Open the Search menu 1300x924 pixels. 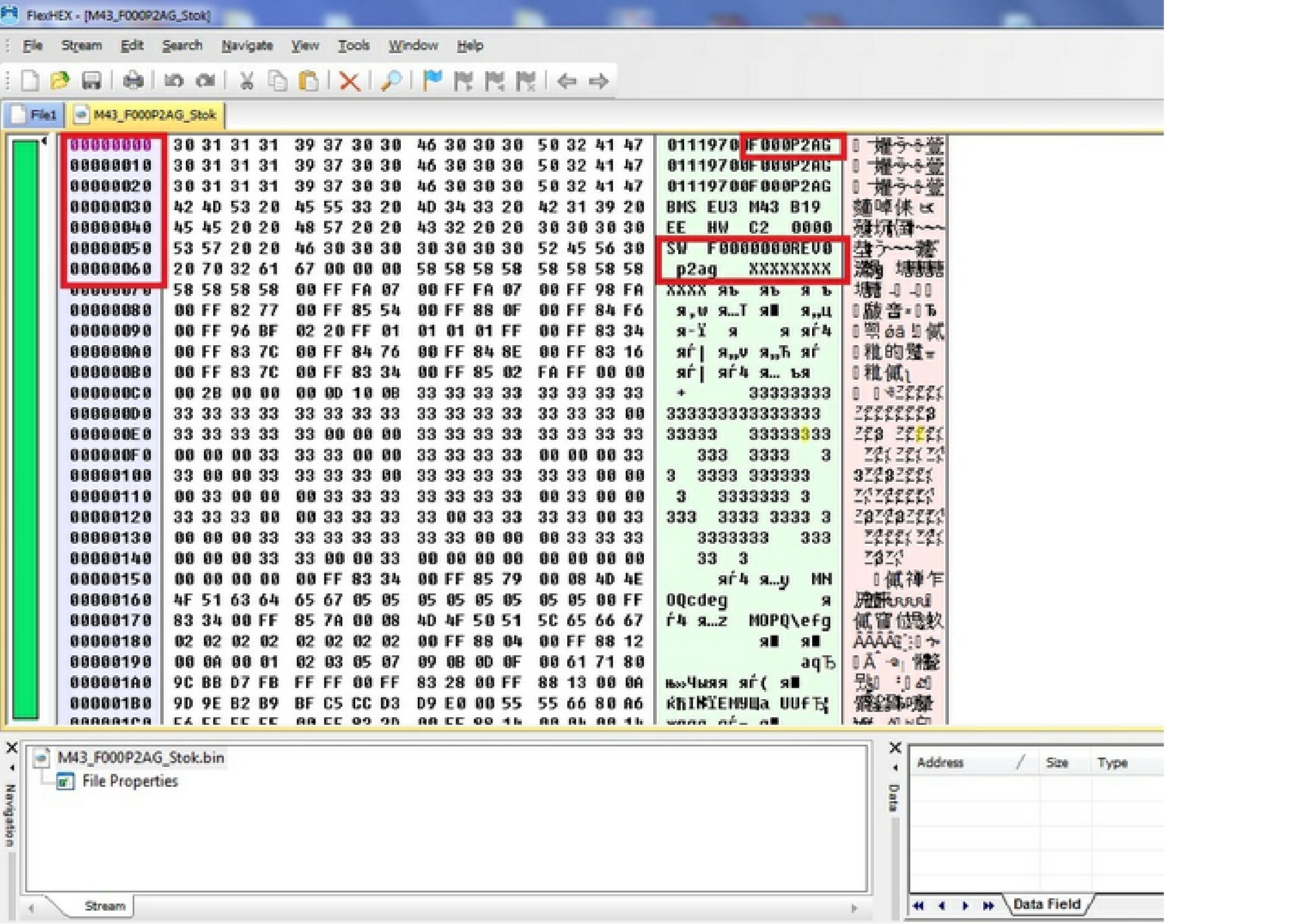tap(182, 46)
